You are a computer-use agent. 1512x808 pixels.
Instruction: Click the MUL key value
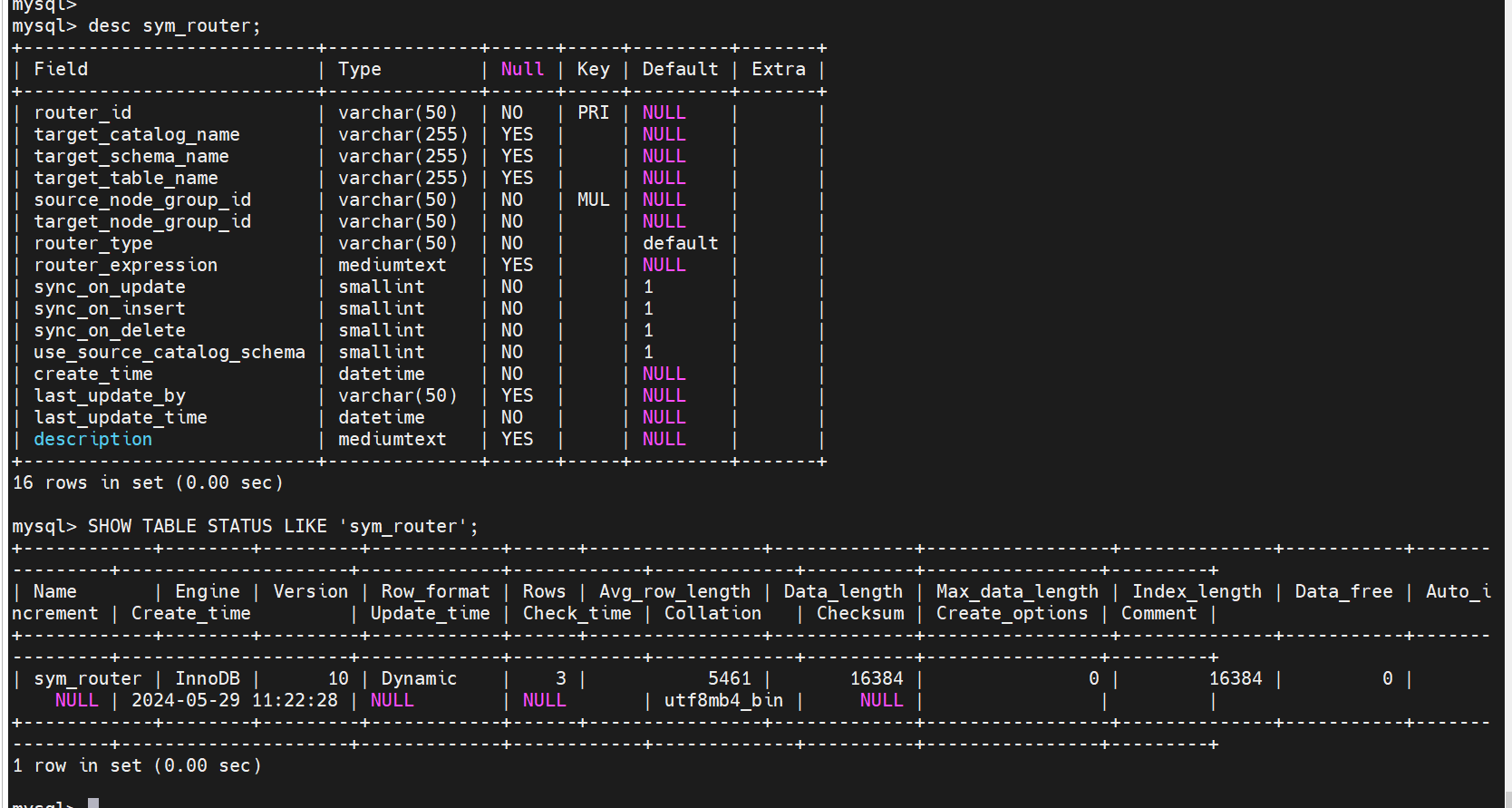(593, 200)
